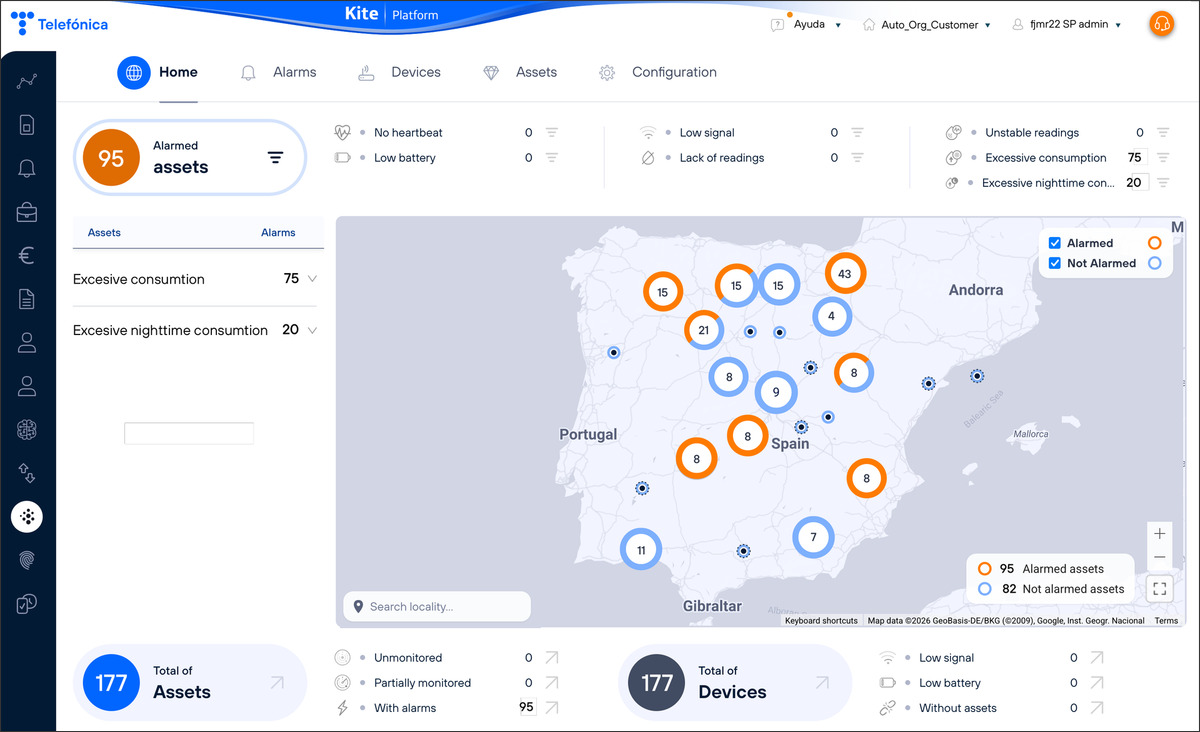Click the map cluster labeled 9
The image size is (1200, 732).
[776, 393]
